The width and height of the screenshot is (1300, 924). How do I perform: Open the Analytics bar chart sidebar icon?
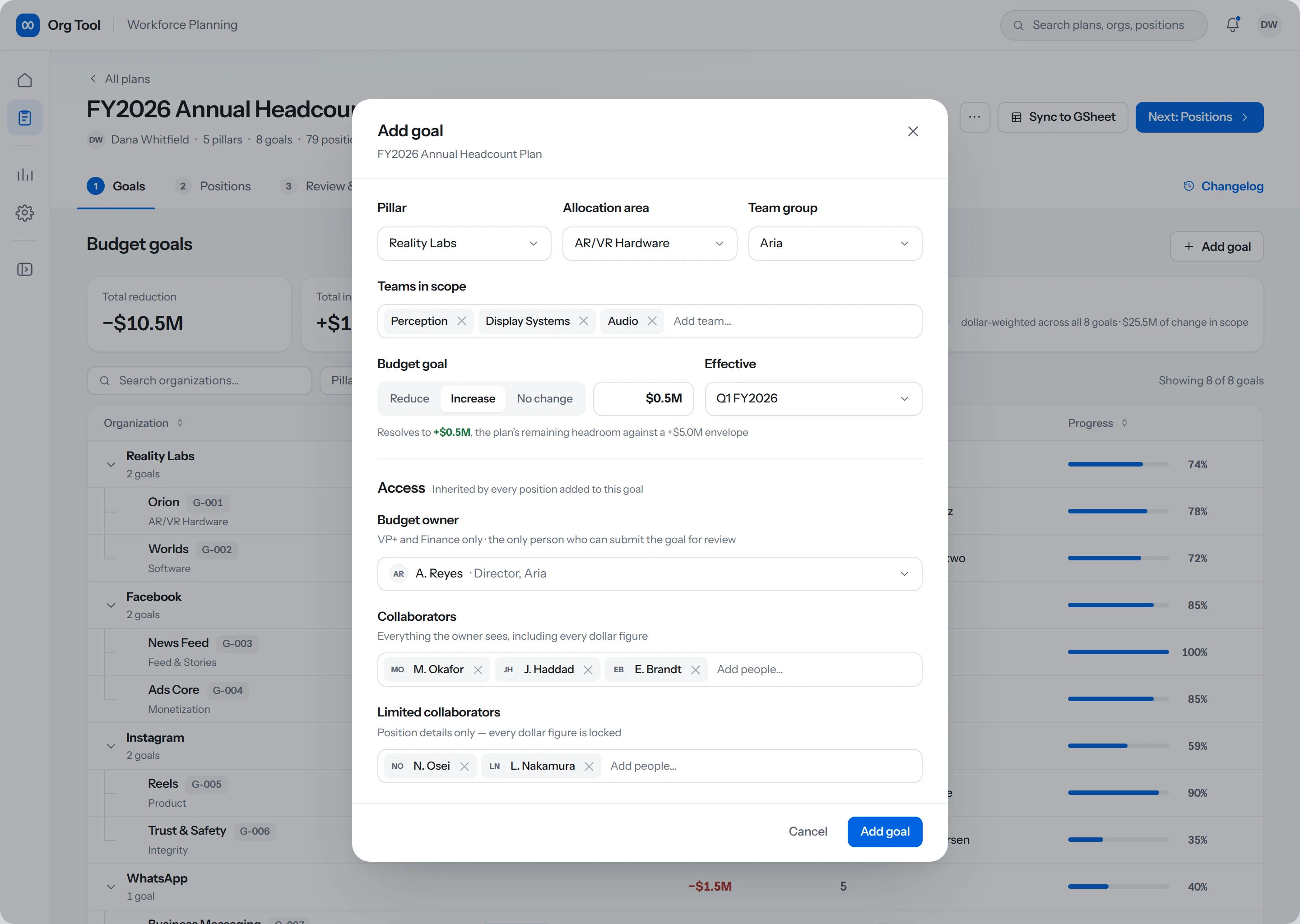24,175
